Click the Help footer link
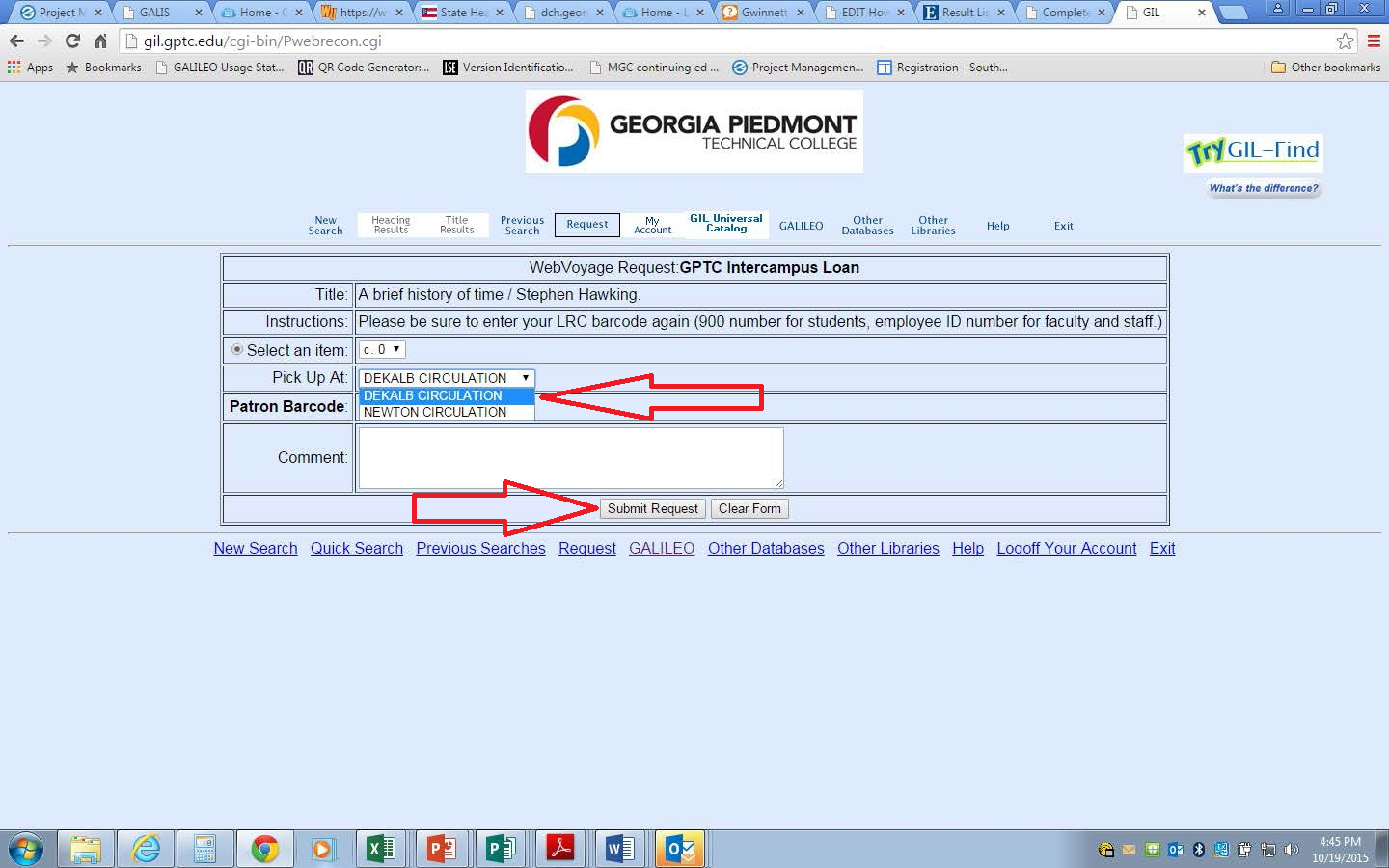Image resolution: width=1389 pixels, height=868 pixels. [967, 548]
